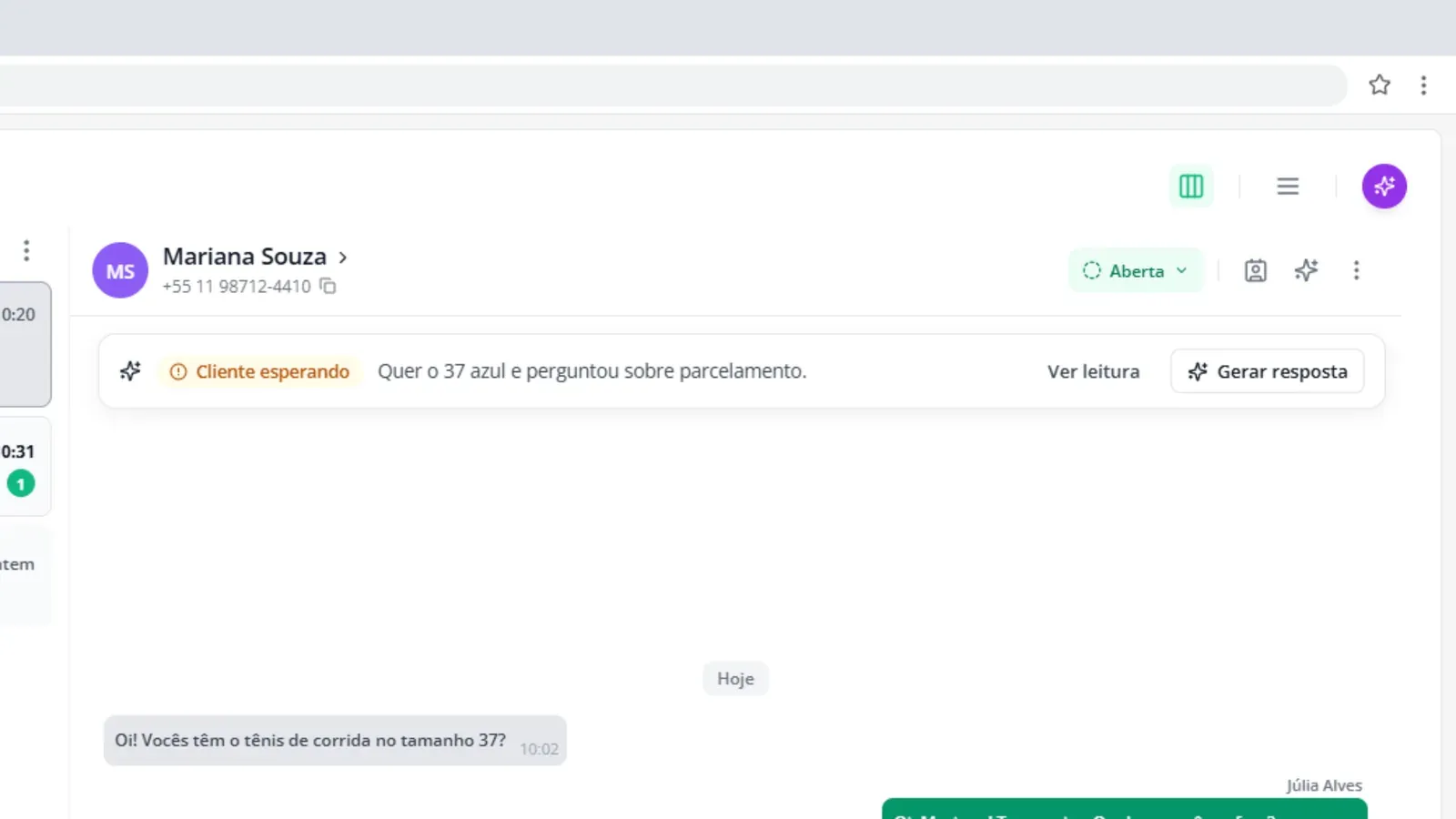Click the Cliente esperando badge
Viewport: 1456px width, 819px height.
tap(259, 371)
